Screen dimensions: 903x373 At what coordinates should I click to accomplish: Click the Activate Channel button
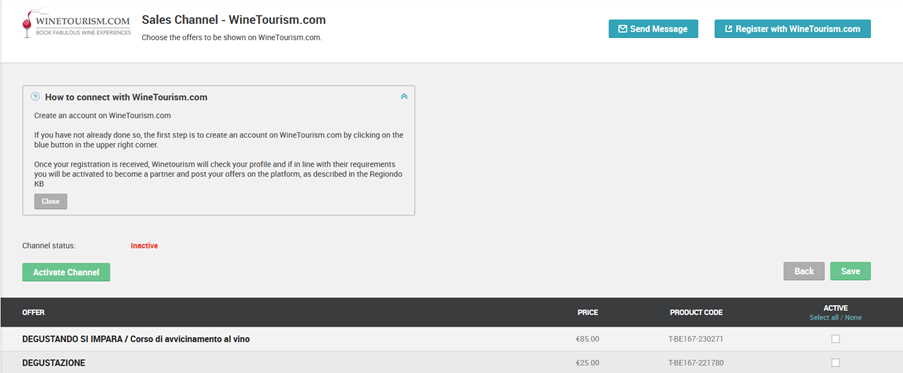[x=66, y=272]
